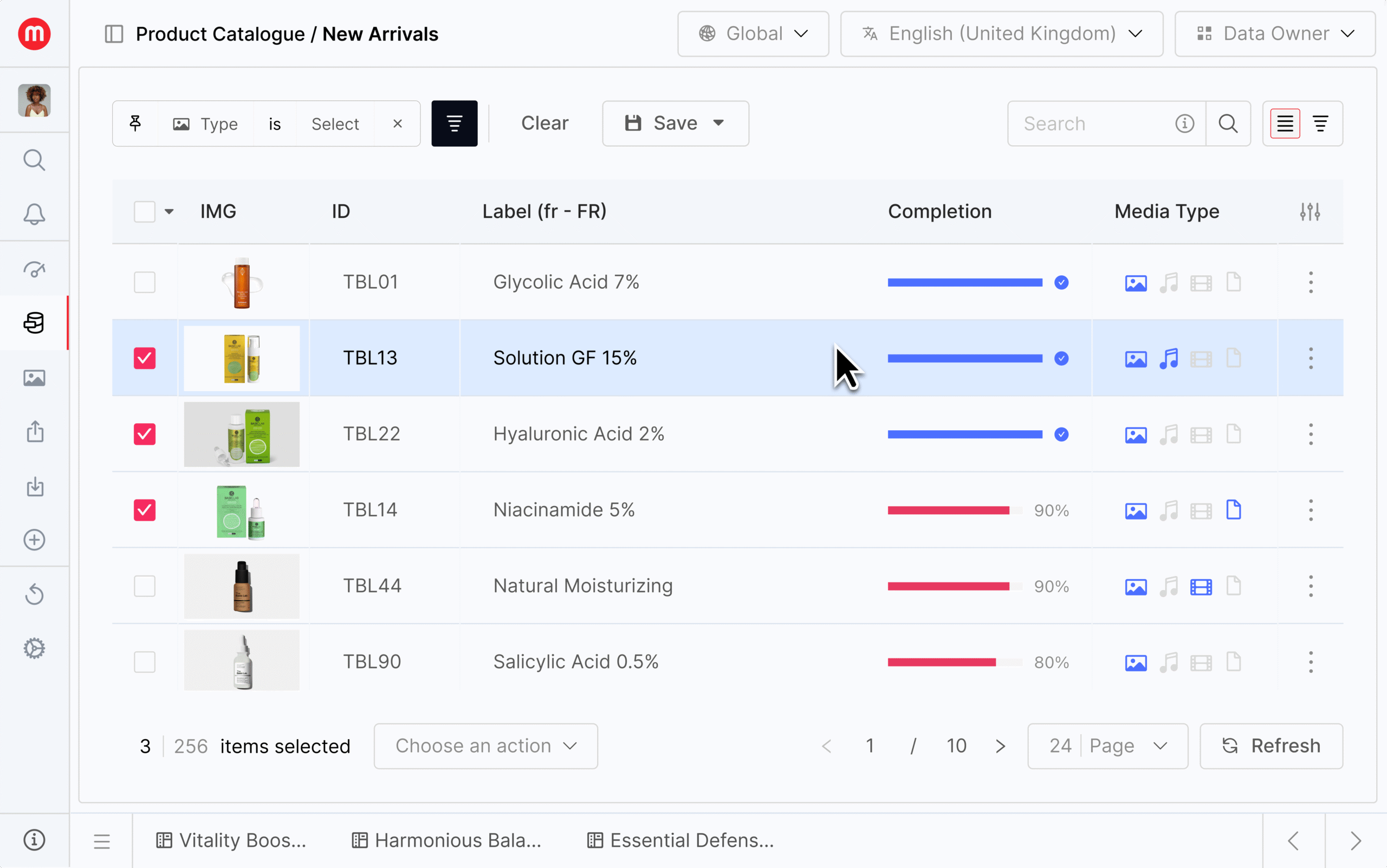Click the Search input field
The width and height of the screenshot is (1387, 868).
point(1091,124)
